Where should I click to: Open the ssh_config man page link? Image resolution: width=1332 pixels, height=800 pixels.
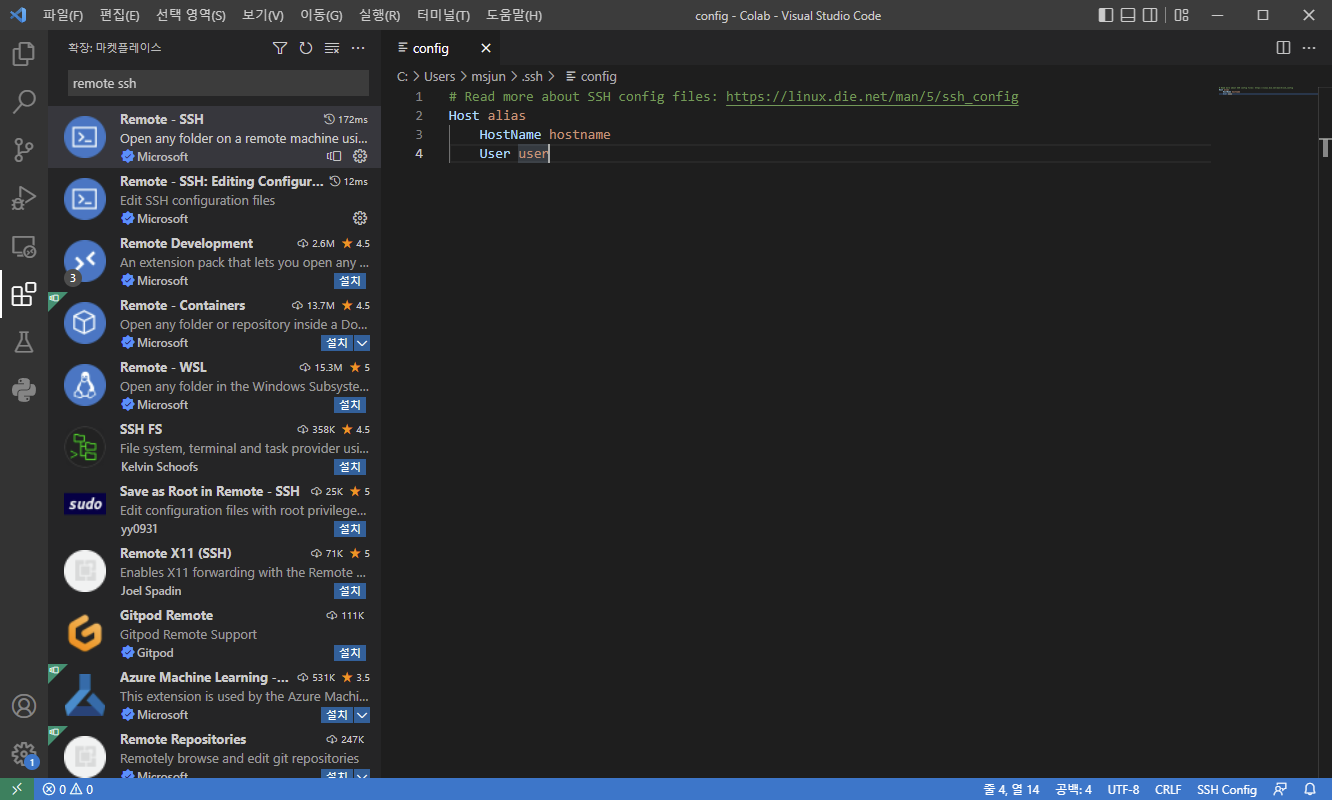coord(872,97)
